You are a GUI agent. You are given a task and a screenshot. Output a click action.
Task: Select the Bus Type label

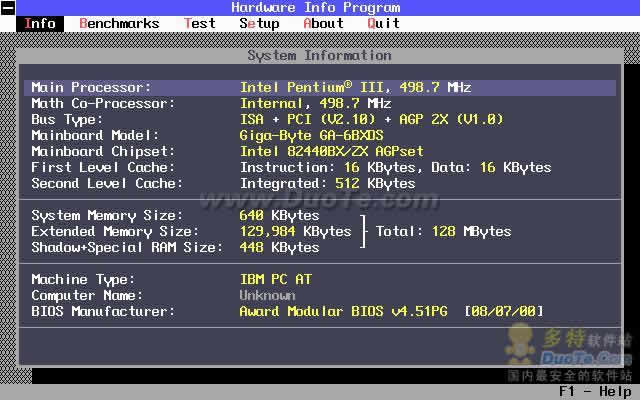pyautogui.click(x=67, y=120)
